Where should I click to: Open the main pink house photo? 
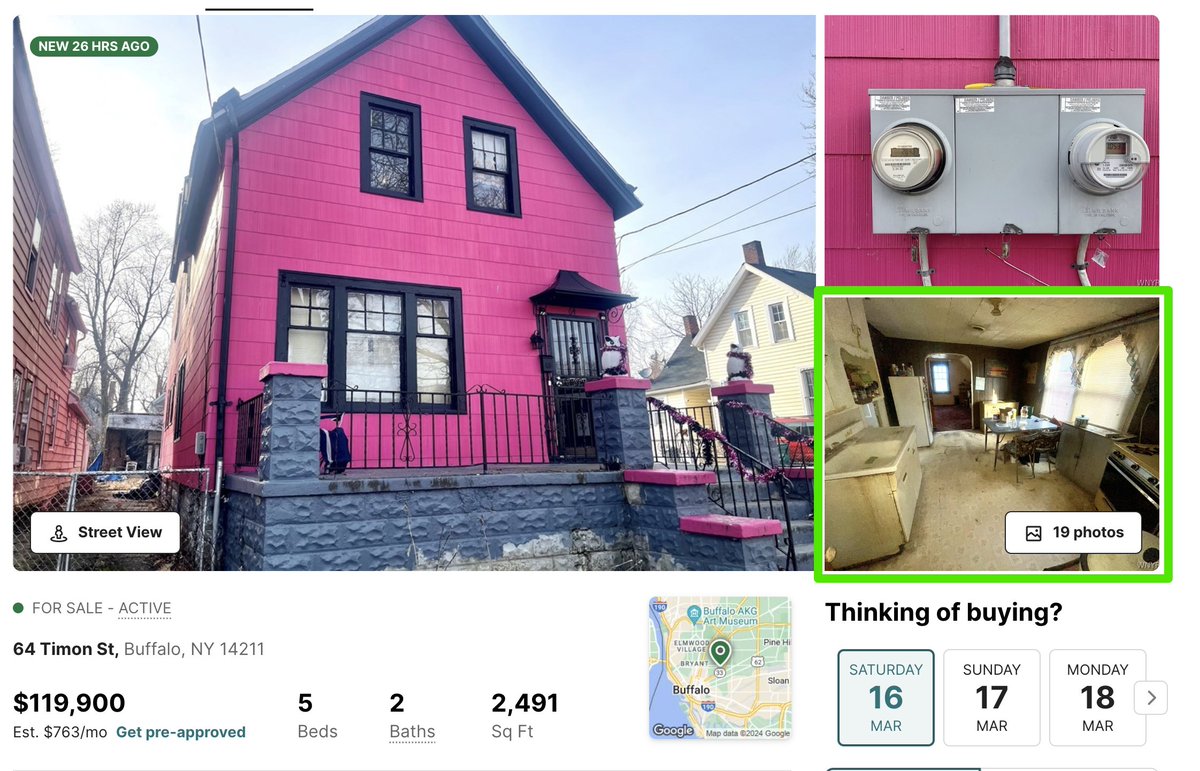tap(414, 293)
